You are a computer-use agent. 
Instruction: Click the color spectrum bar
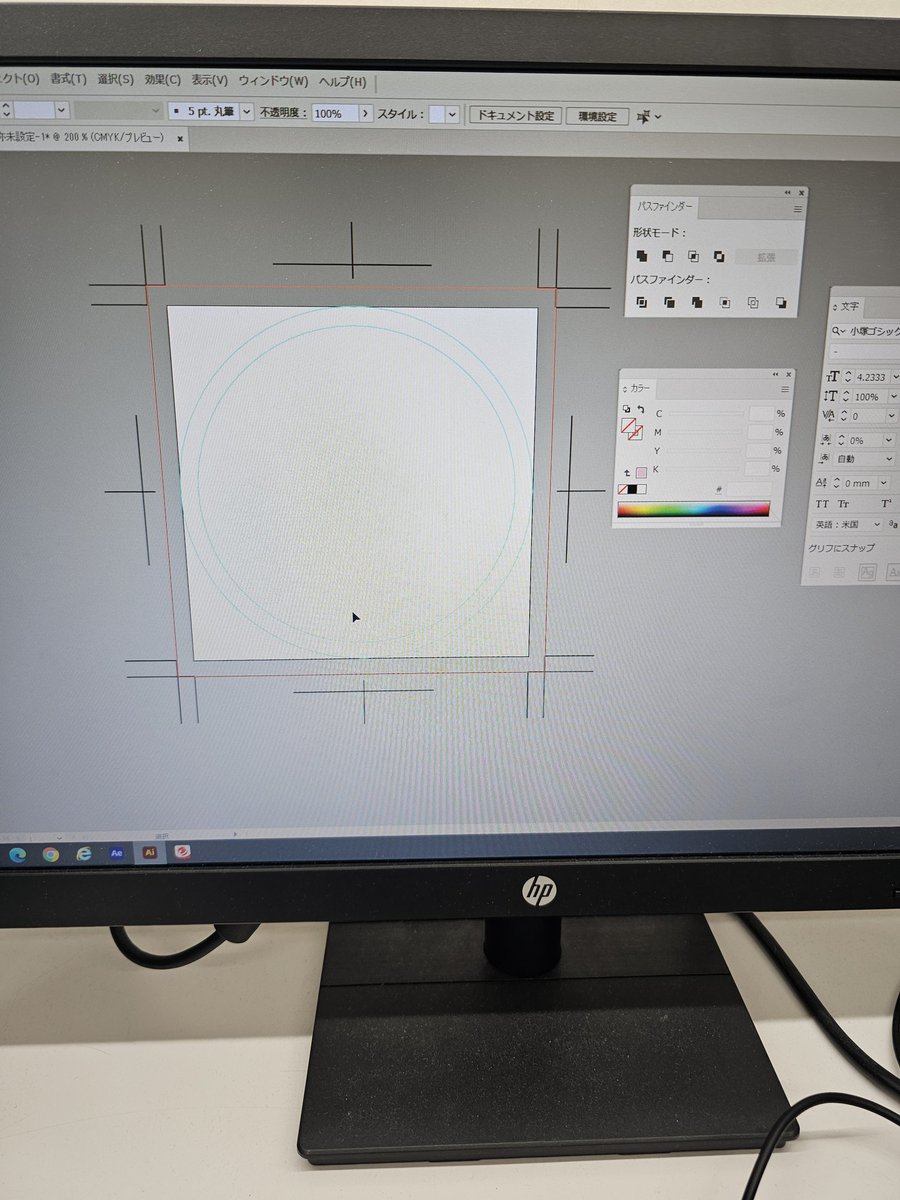click(x=693, y=509)
